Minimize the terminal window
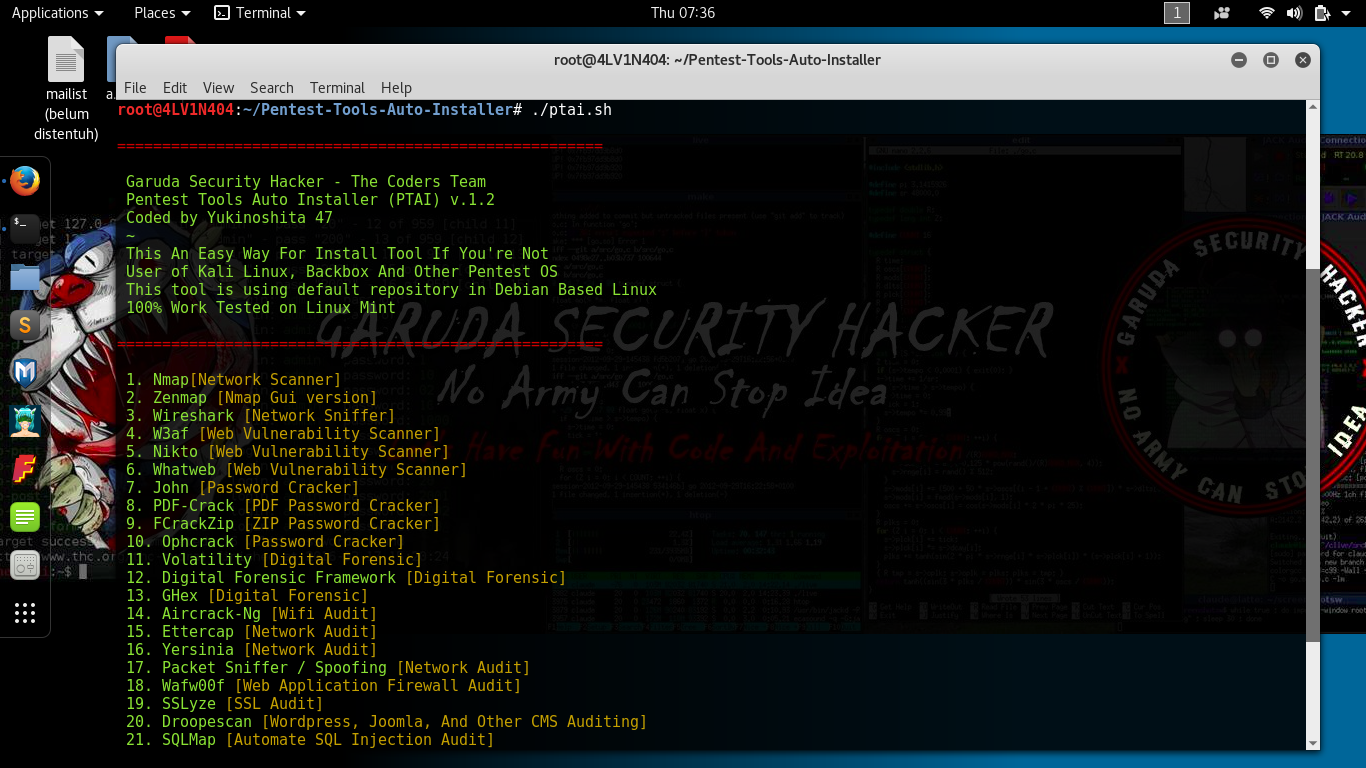 [x=1239, y=60]
